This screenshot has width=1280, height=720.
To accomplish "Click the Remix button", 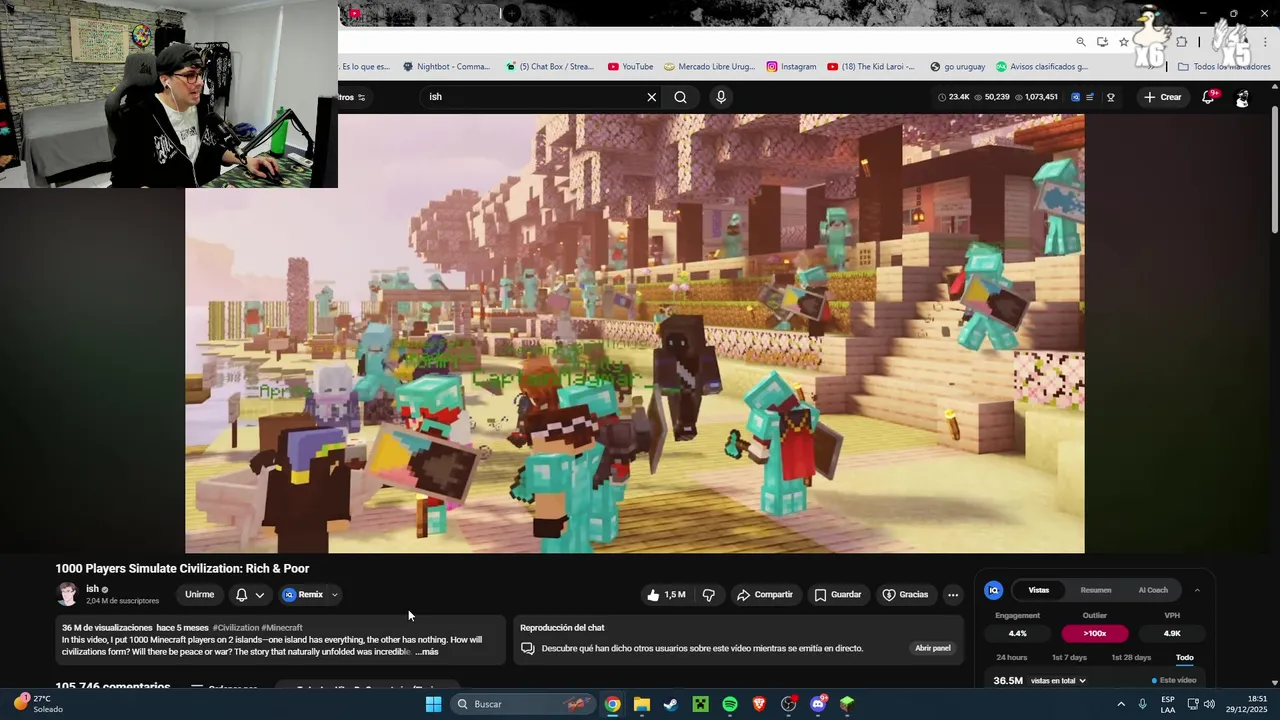I will click(x=303, y=595).
